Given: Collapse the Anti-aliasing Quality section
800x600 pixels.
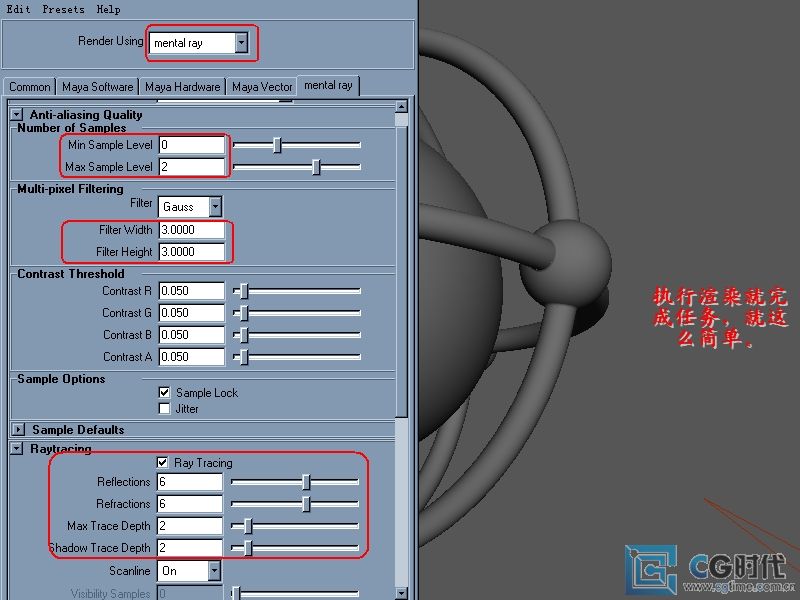Looking at the screenshot, I should tap(17, 115).
